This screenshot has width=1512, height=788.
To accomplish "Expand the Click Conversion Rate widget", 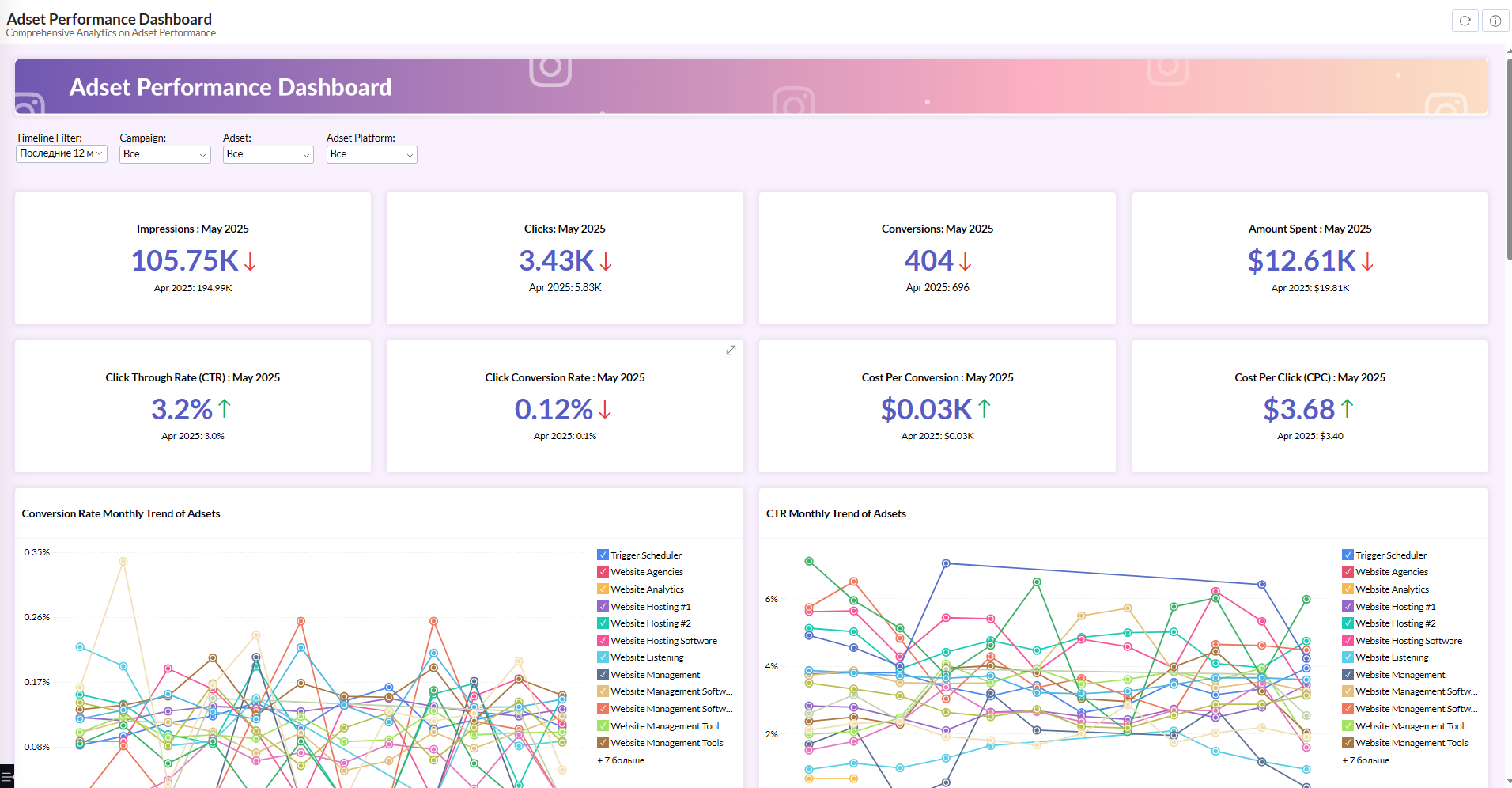I will click(731, 350).
